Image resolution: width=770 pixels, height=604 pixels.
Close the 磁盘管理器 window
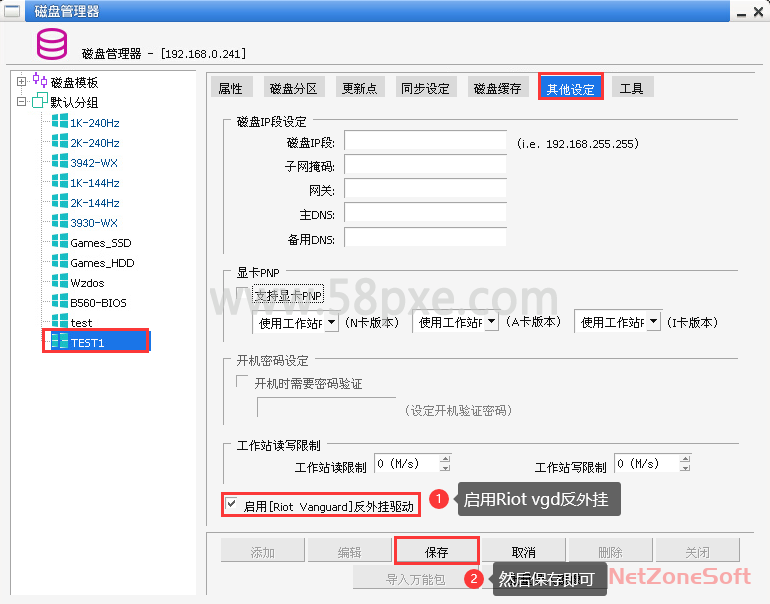759,12
